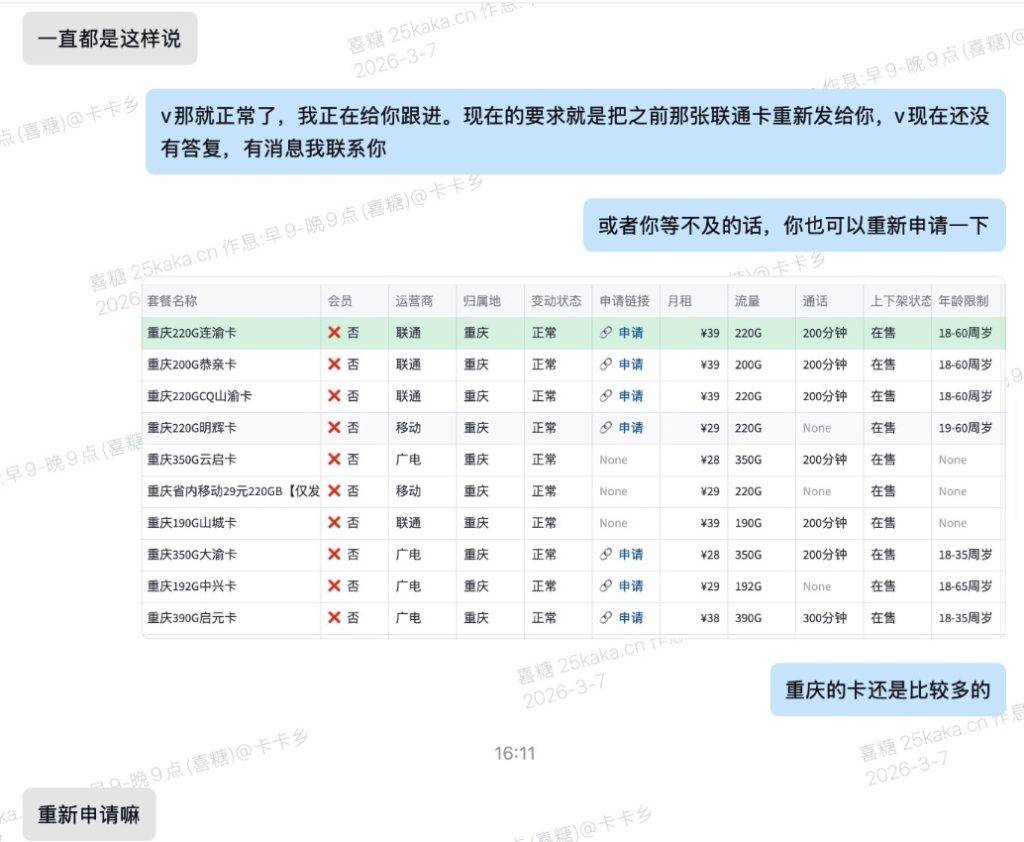This screenshot has width=1024, height=842.
Task: Click the link icon in 重庆220G连渝卡 row
Action: pyautogui.click(x=606, y=333)
